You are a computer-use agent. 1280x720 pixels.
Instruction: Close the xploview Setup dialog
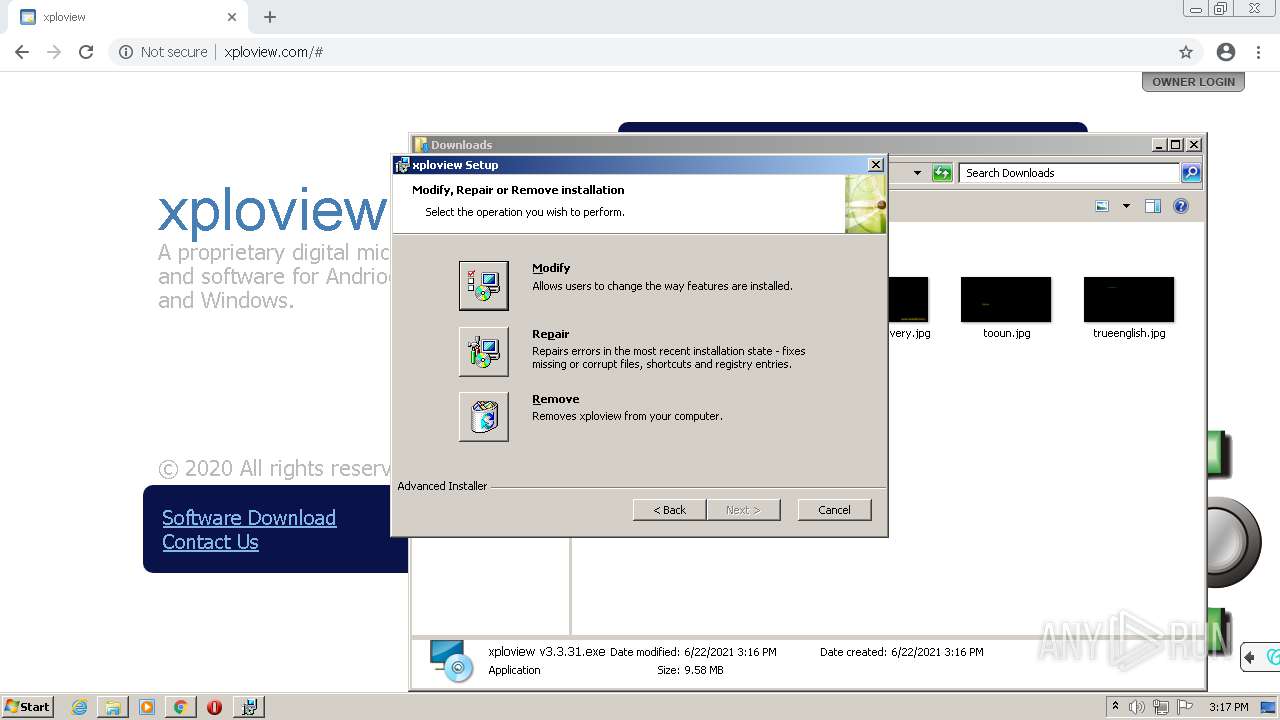[x=876, y=165]
